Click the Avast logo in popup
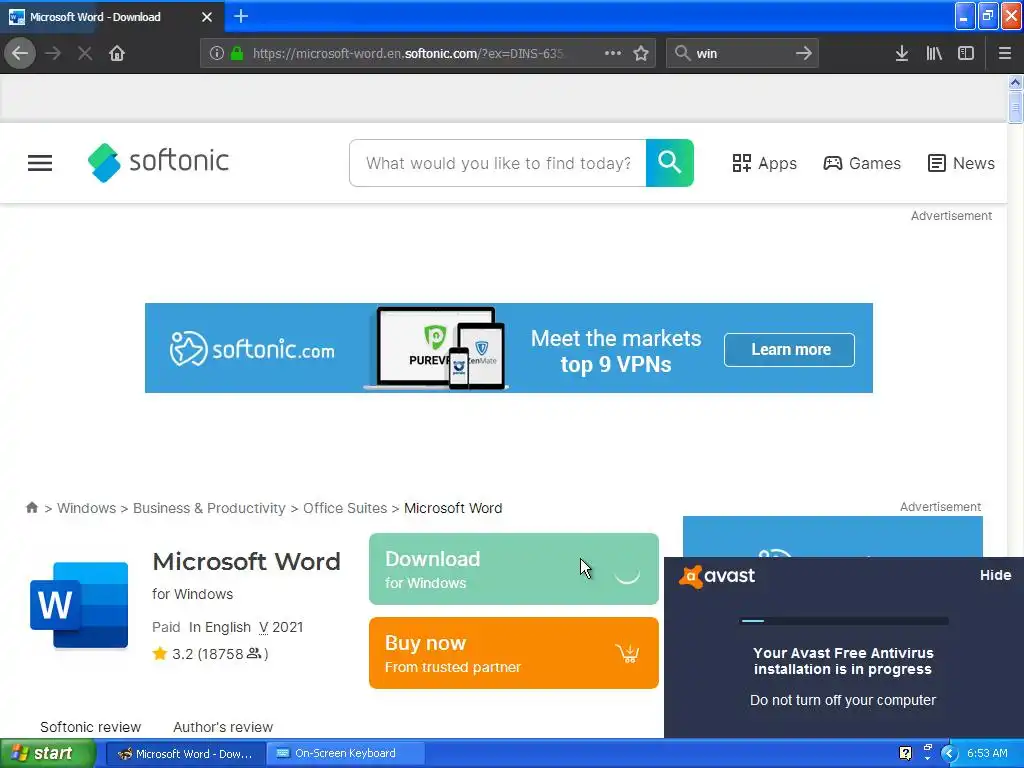Image resolution: width=1024 pixels, height=768 pixels. coord(717,576)
